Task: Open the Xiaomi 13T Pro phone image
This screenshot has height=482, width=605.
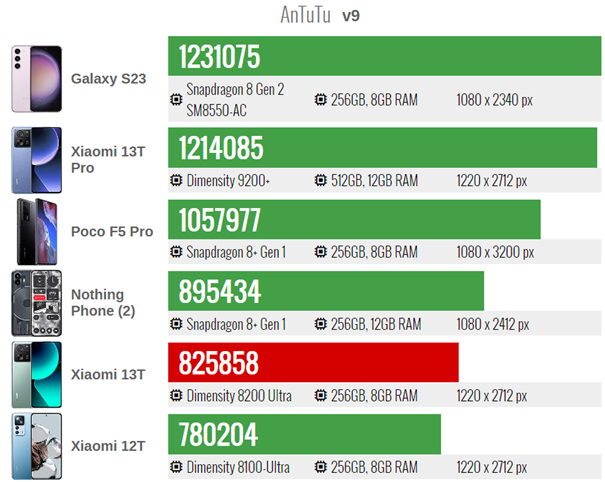Action: [x=37, y=160]
